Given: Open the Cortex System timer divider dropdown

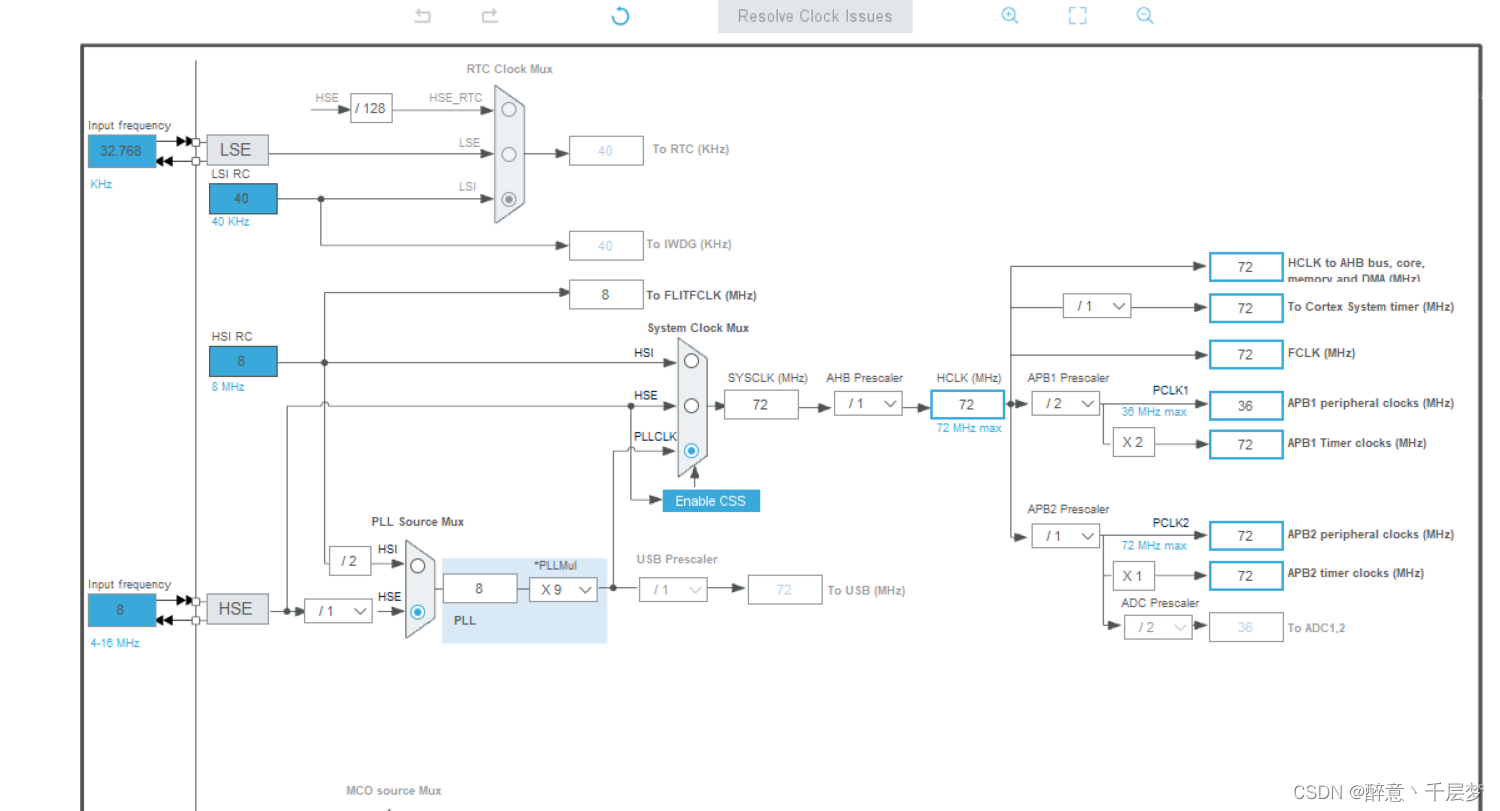Looking at the screenshot, I should (1097, 306).
